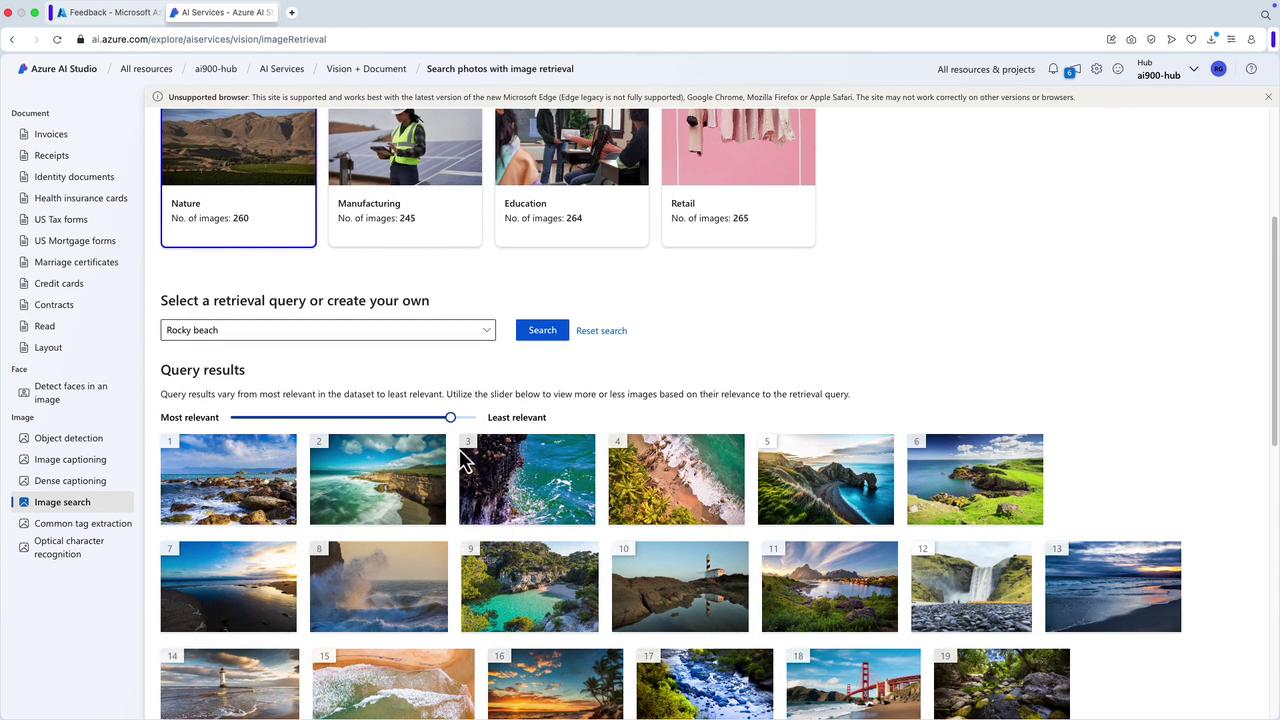Select the Nature image set card

pyautogui.click(x=238, y=177)
